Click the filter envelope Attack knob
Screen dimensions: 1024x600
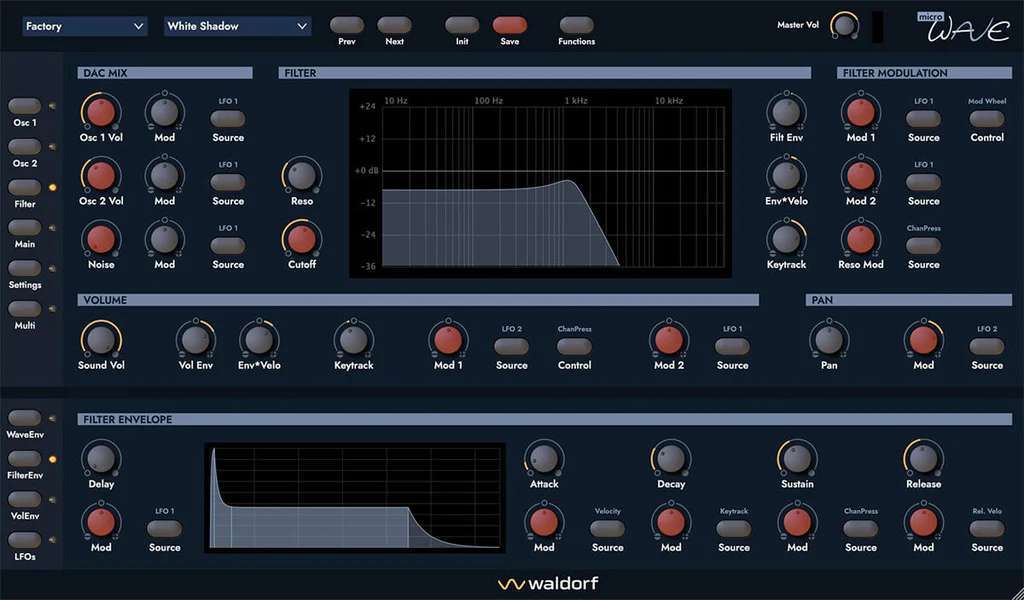[544, 459]
